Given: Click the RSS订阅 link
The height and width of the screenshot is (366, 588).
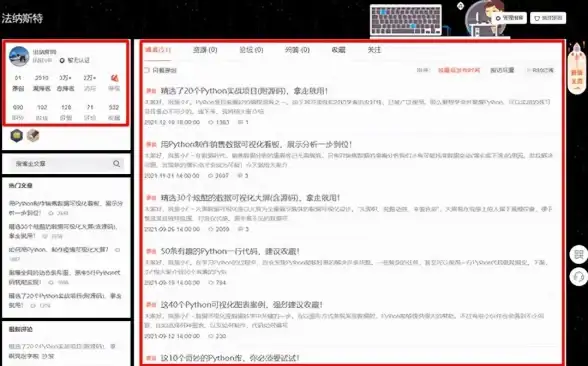Looking at the screenshot, I should point(540,70).
